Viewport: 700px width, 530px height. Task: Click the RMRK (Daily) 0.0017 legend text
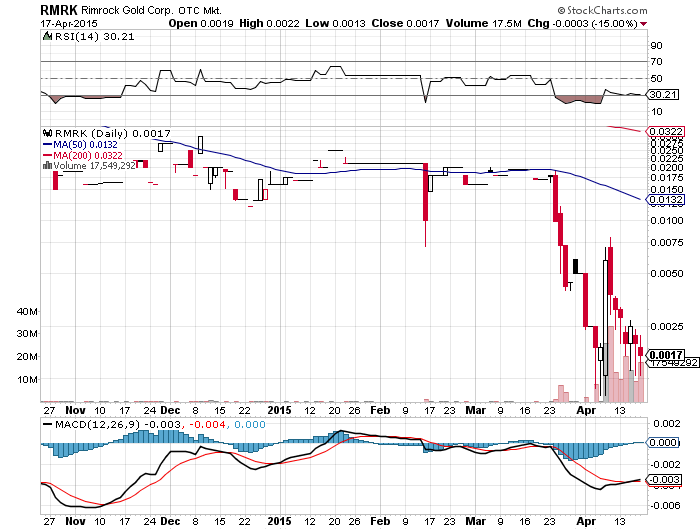point(112,133)
